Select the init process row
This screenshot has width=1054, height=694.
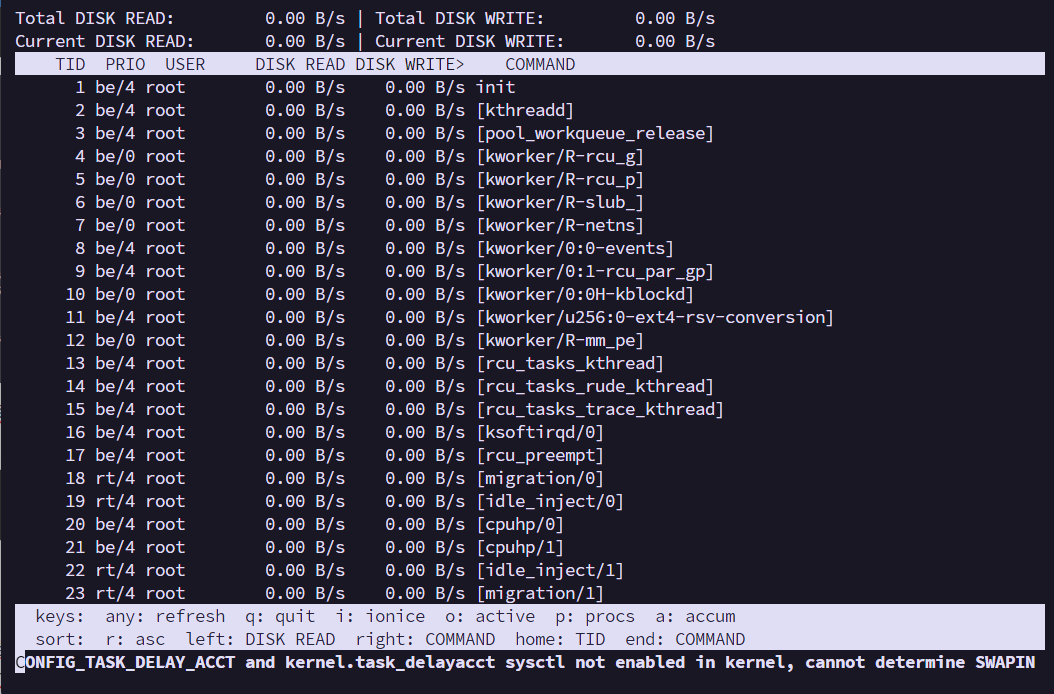point(495,87)
